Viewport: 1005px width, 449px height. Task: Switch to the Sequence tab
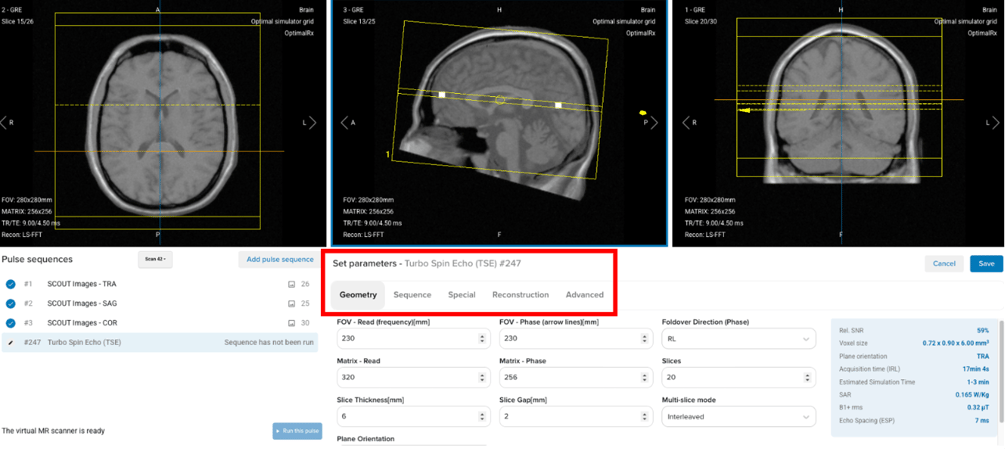pos(412,295)
